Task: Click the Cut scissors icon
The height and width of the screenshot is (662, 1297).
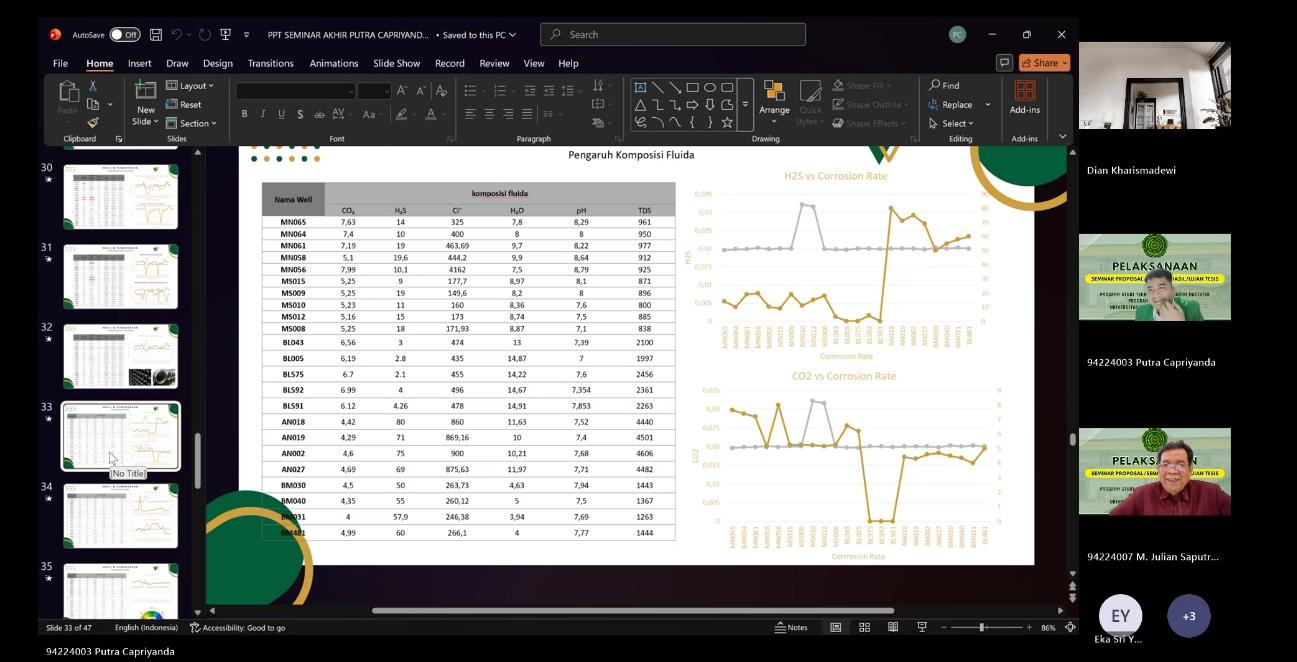Action: [x=93, y=86]
